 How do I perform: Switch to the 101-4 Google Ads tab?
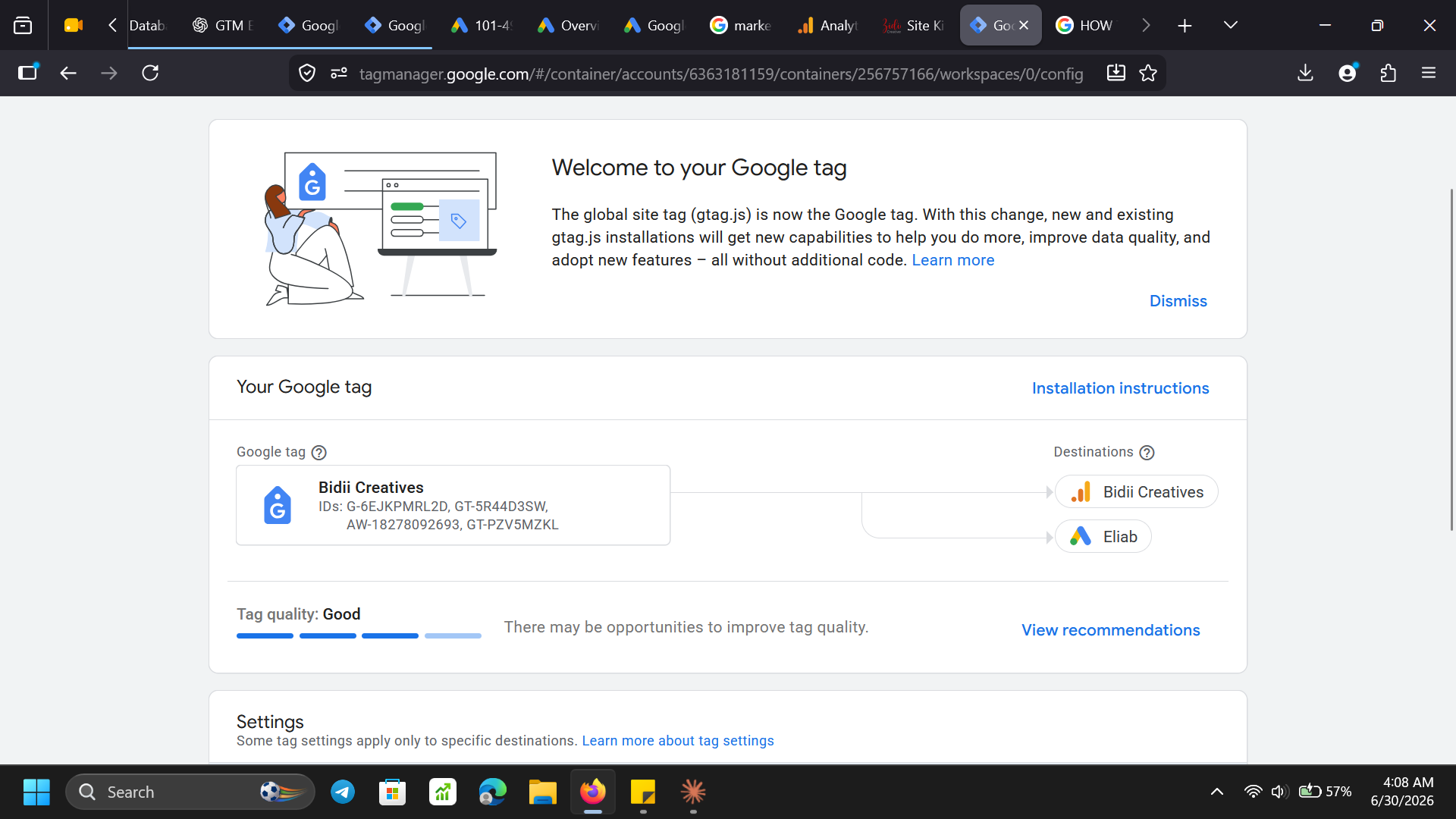click(483, 26)
